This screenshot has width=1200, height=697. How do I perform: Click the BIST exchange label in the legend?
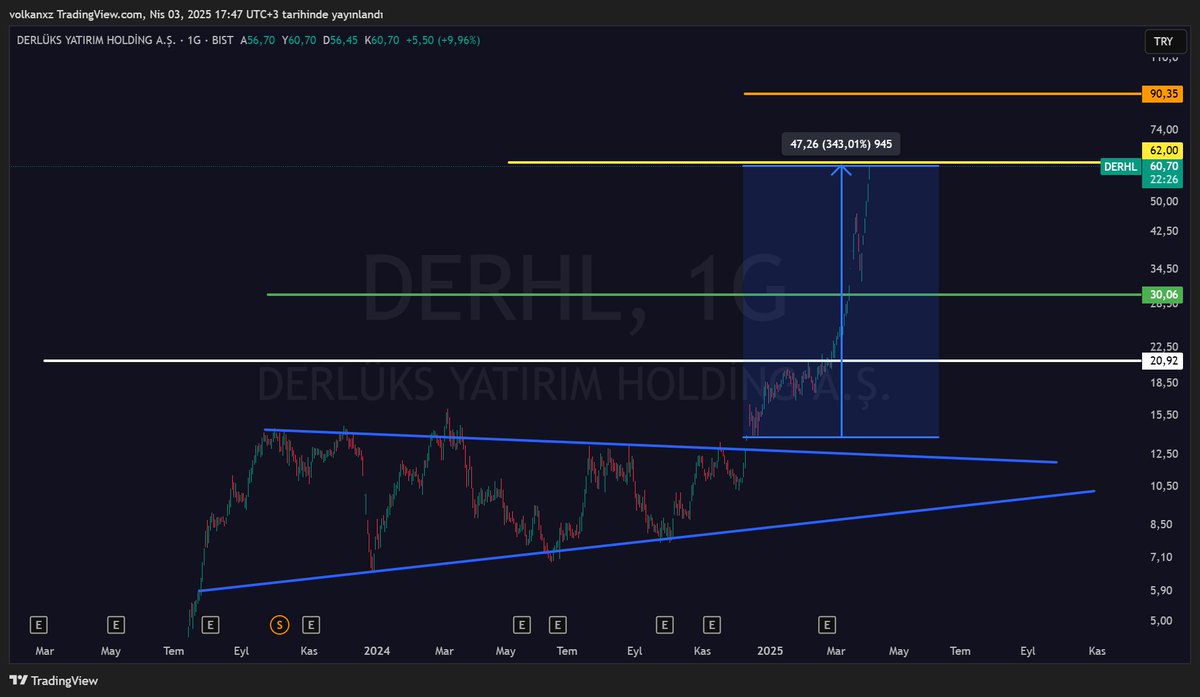[222, 41]
